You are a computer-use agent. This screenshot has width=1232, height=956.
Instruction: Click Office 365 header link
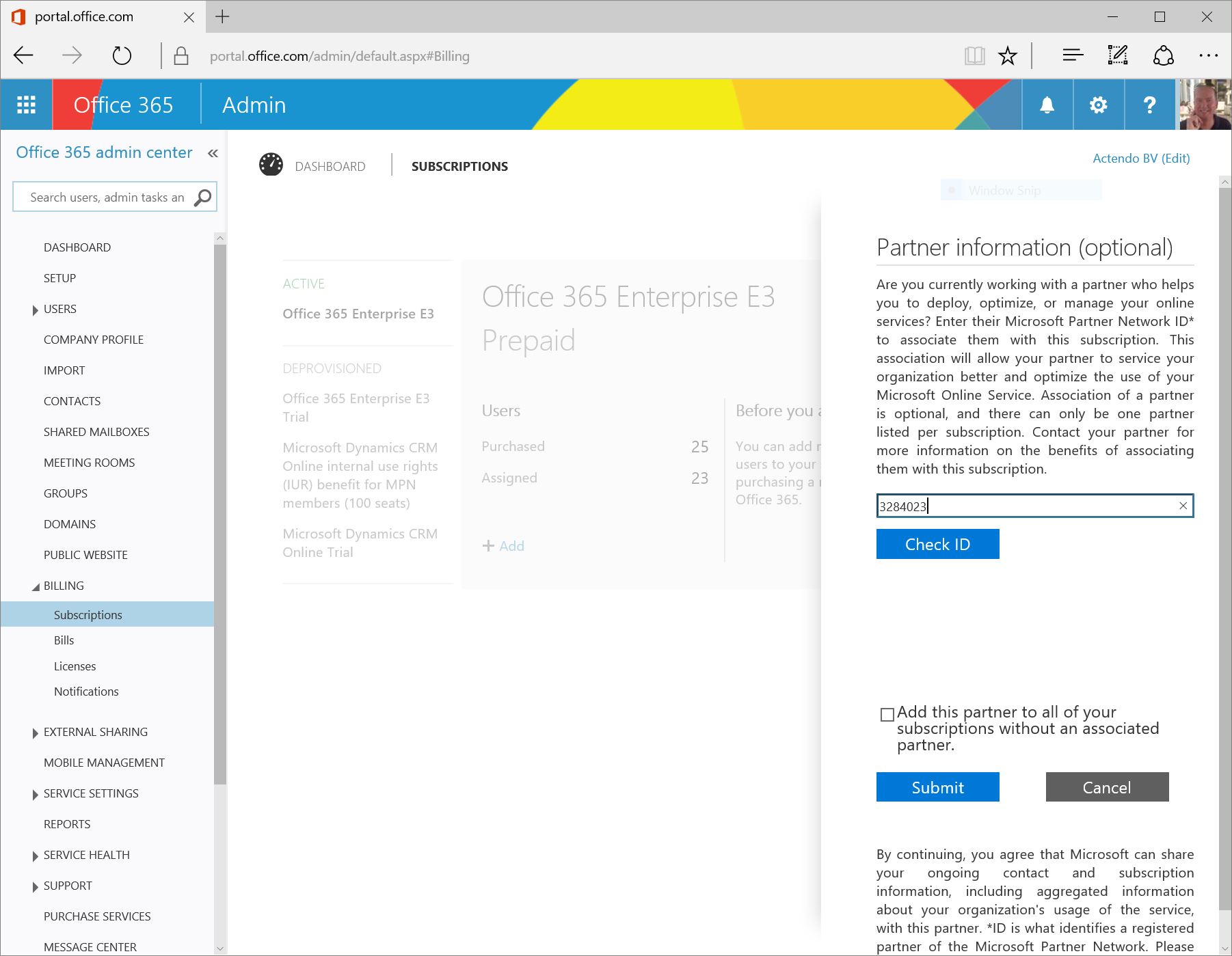click(123, 105)
